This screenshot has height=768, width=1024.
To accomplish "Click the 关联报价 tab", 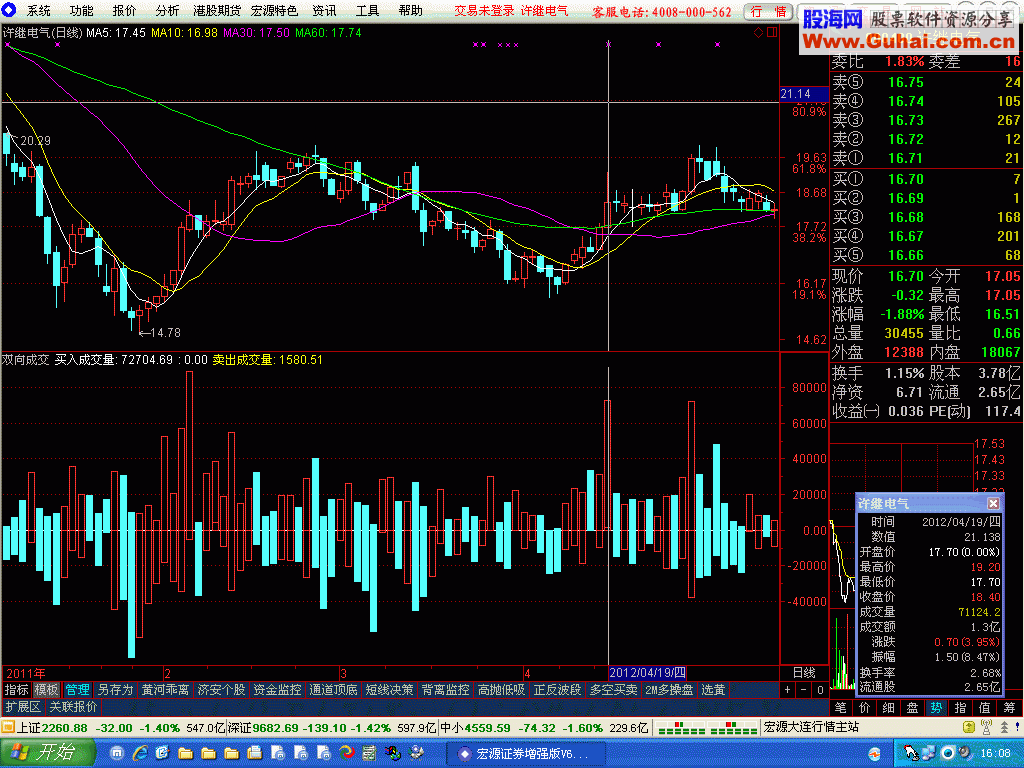I will [x=73, y=707].
